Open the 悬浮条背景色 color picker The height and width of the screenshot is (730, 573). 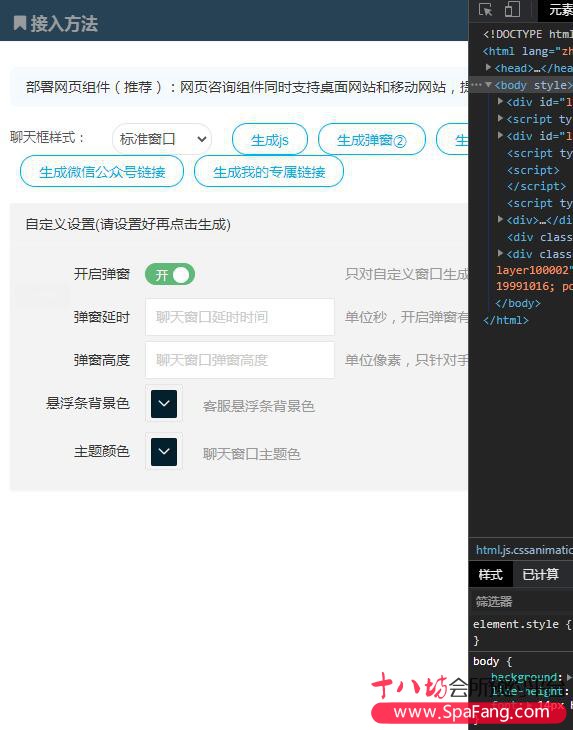(164, 404)
